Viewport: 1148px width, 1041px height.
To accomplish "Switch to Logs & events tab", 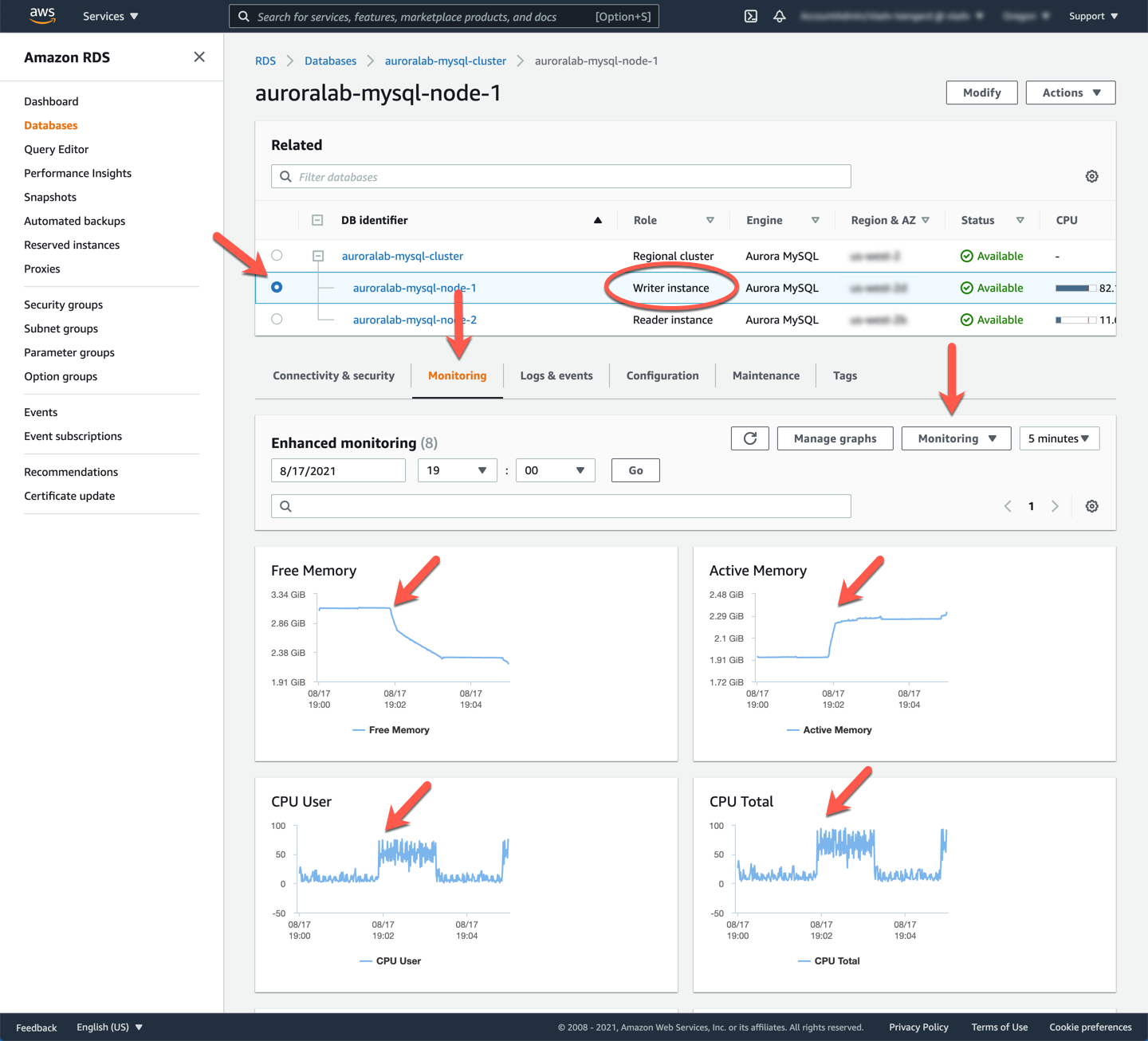I will (556, 375).
